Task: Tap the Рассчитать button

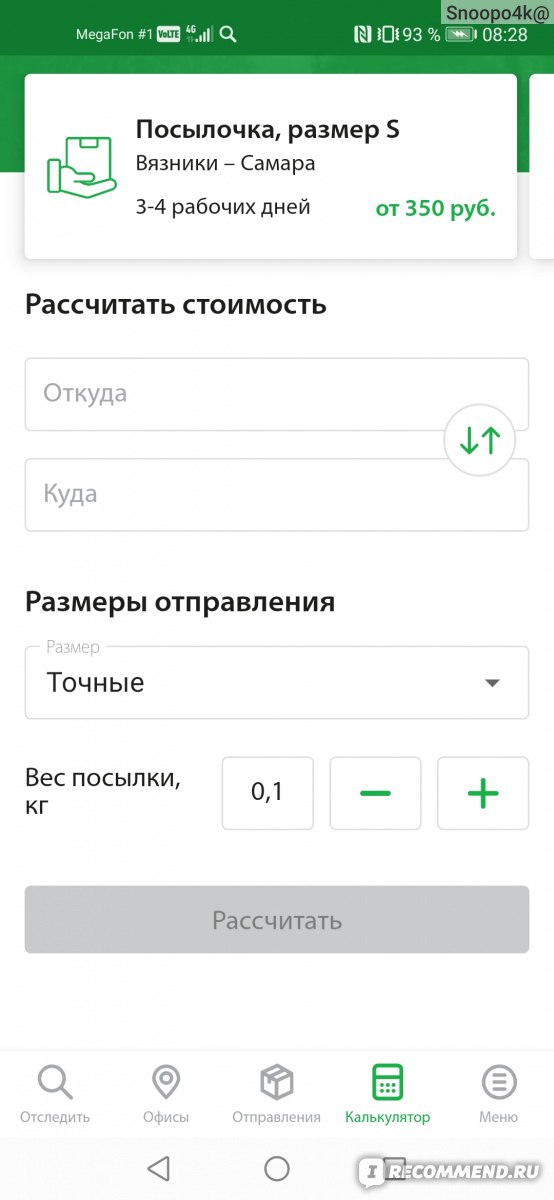Action: pos(277,920)
